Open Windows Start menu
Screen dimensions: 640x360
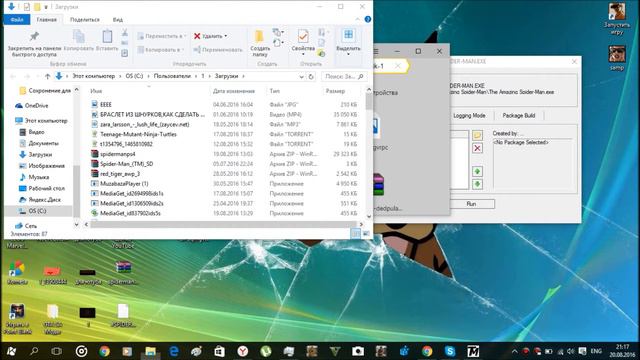coord(11,351)
